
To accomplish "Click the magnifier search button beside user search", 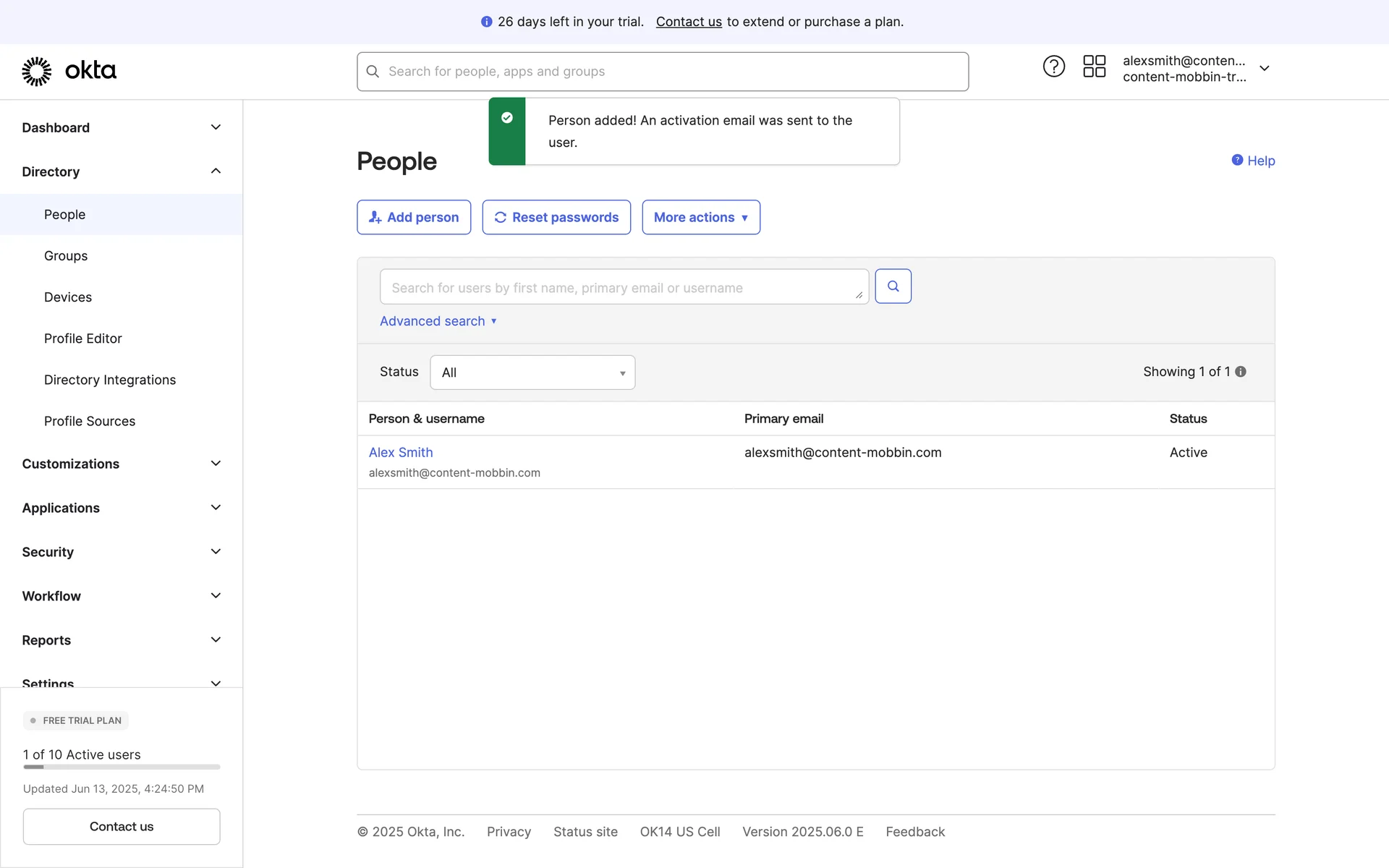I will tap(893, 286).
